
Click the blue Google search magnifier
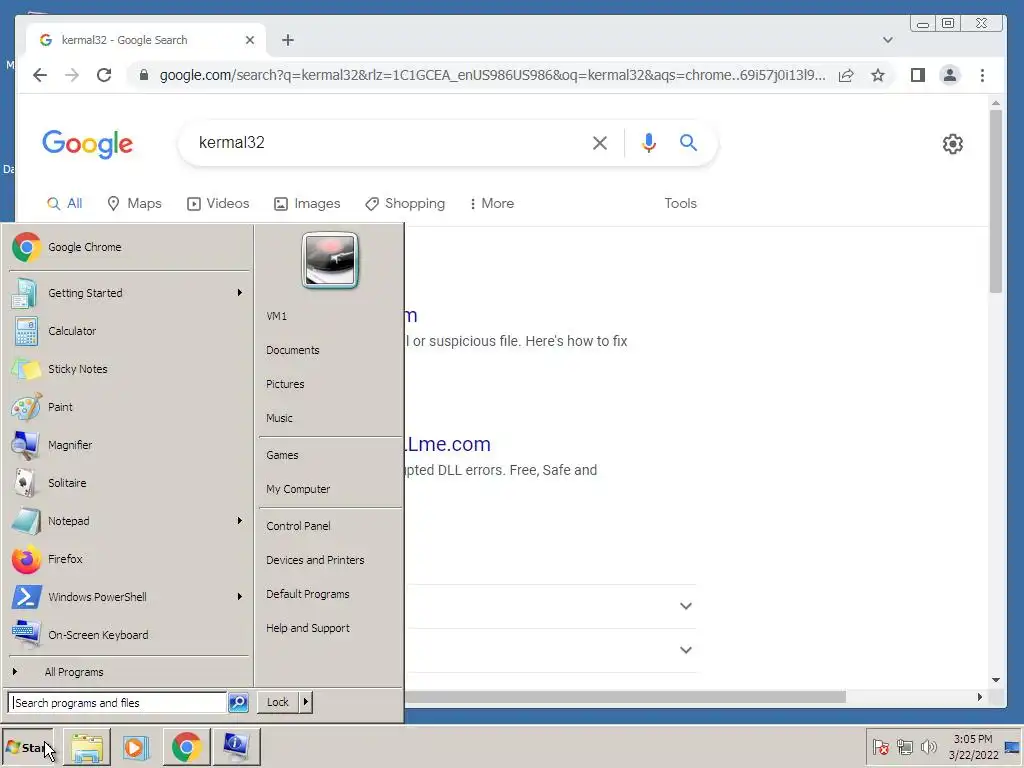(688, 142)
